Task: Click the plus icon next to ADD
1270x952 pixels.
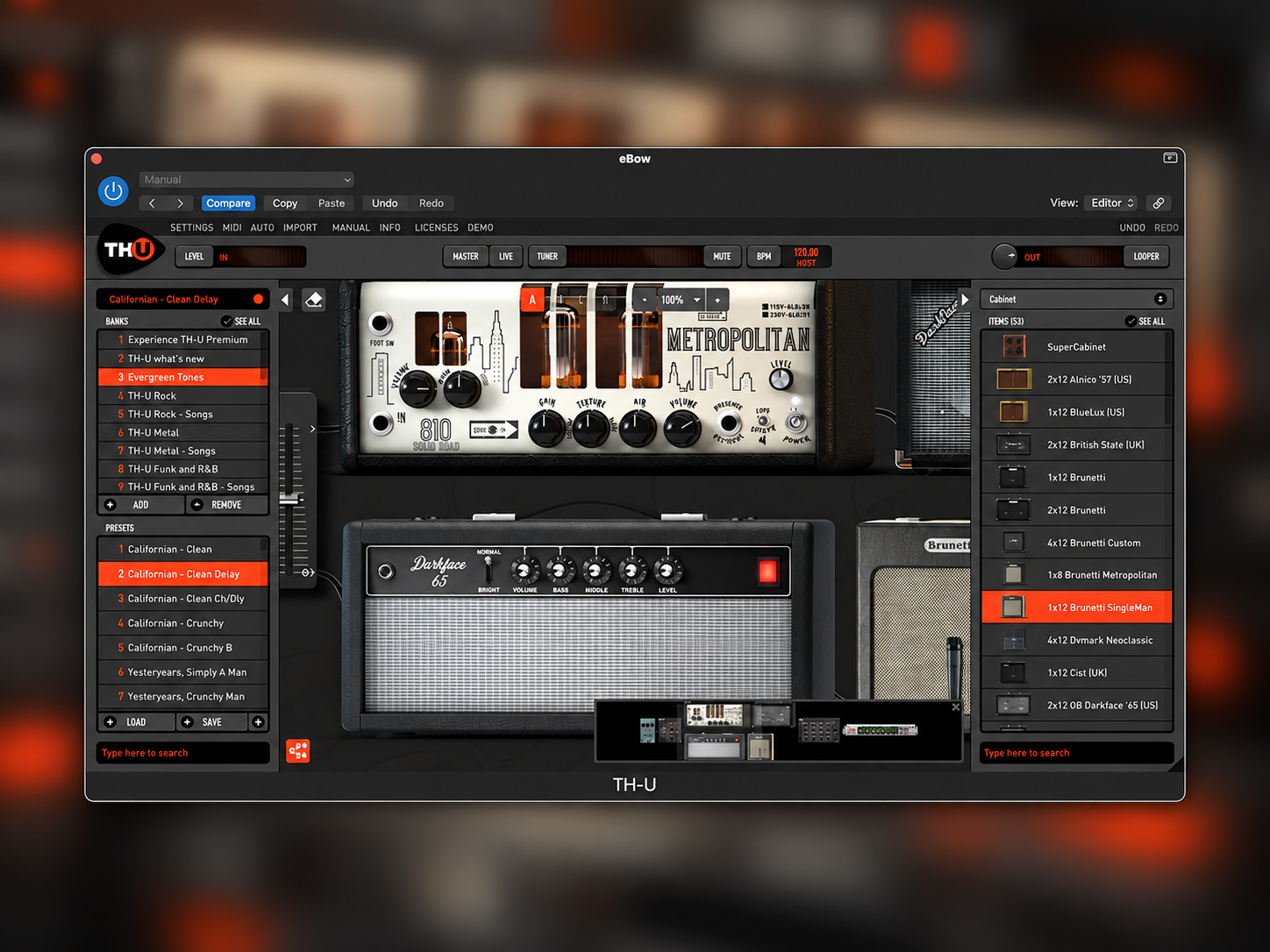Action: pos(111,505)
